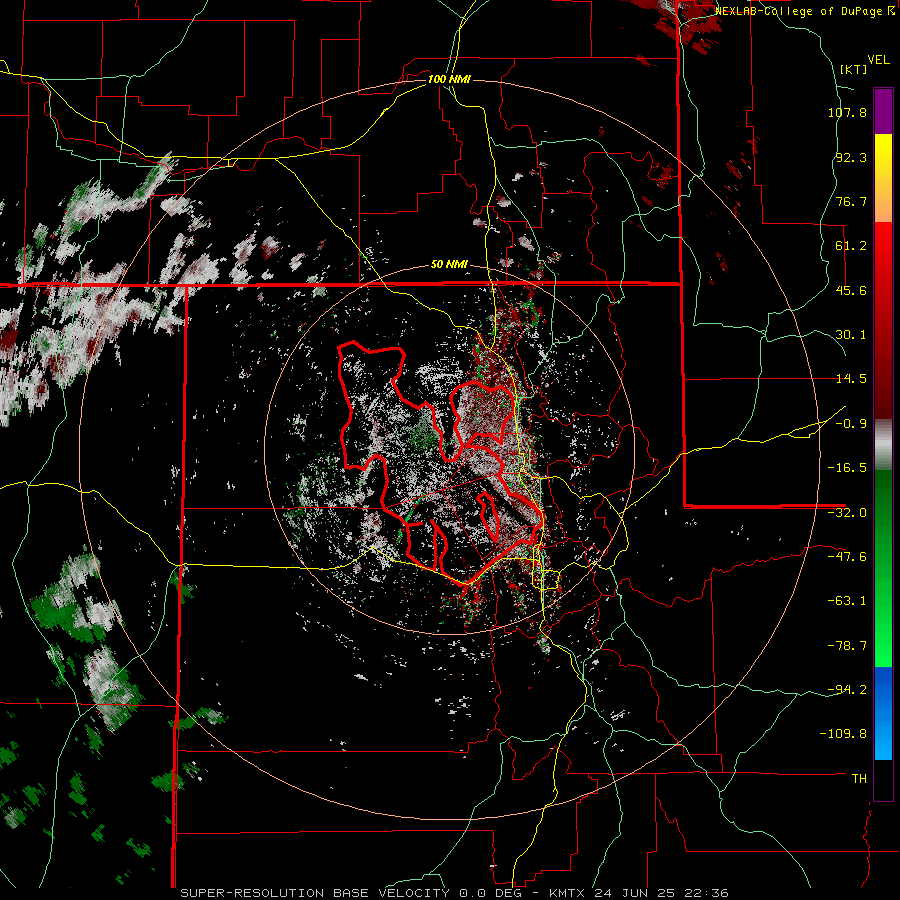Click the [KT] units label
The height and width of the screenshot is (900, 900).
coord(854,69)
